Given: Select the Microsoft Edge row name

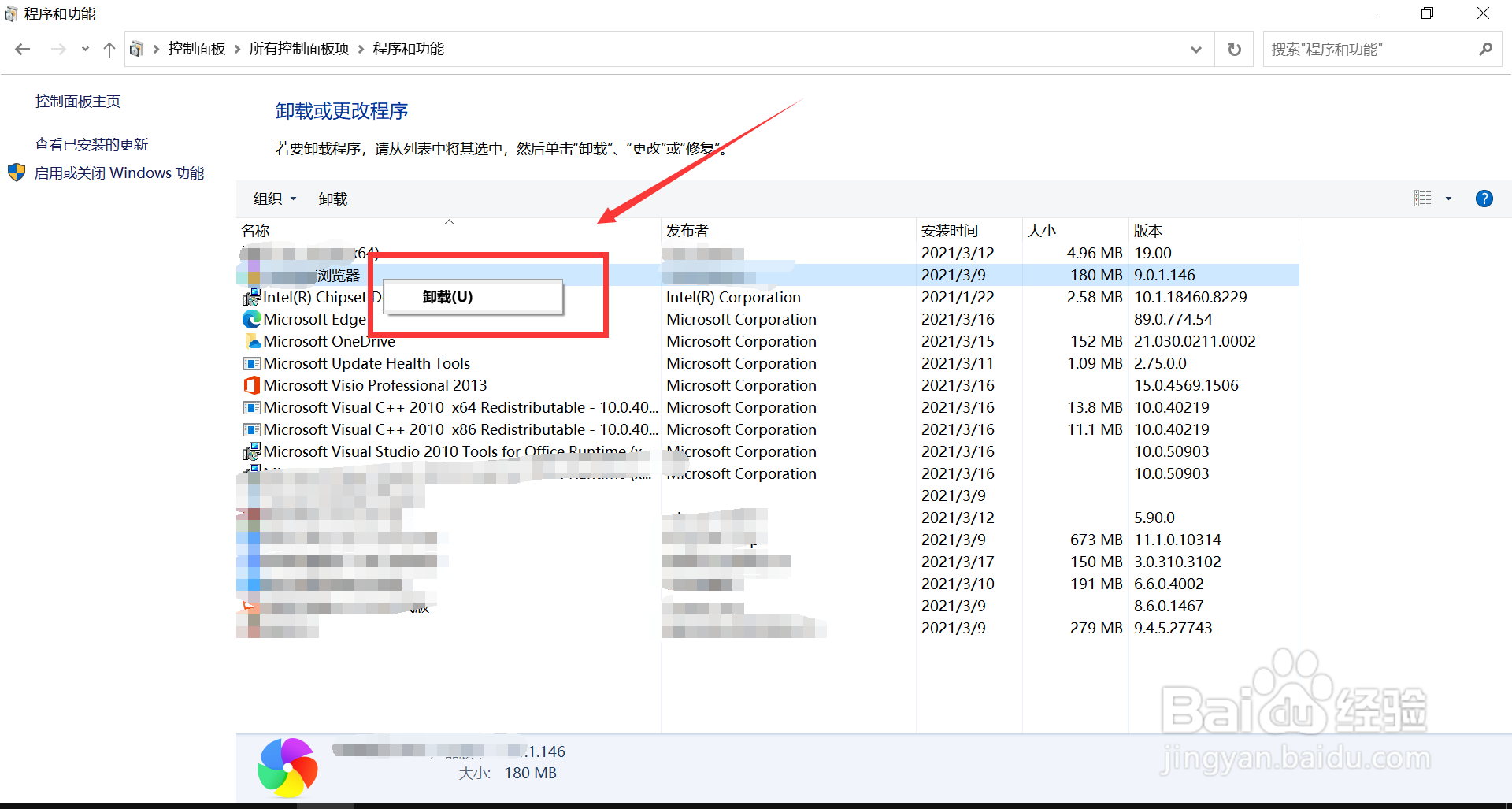Looking at the screenshot, I should [x=315, y=319].
